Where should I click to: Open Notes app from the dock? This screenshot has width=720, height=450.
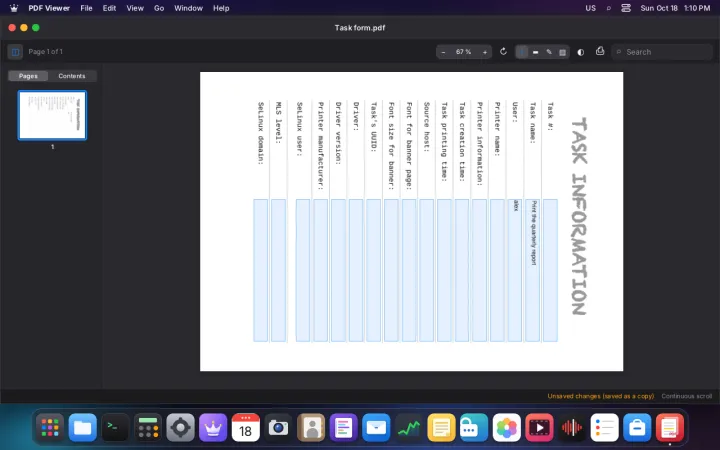click(x=441, y=428)
